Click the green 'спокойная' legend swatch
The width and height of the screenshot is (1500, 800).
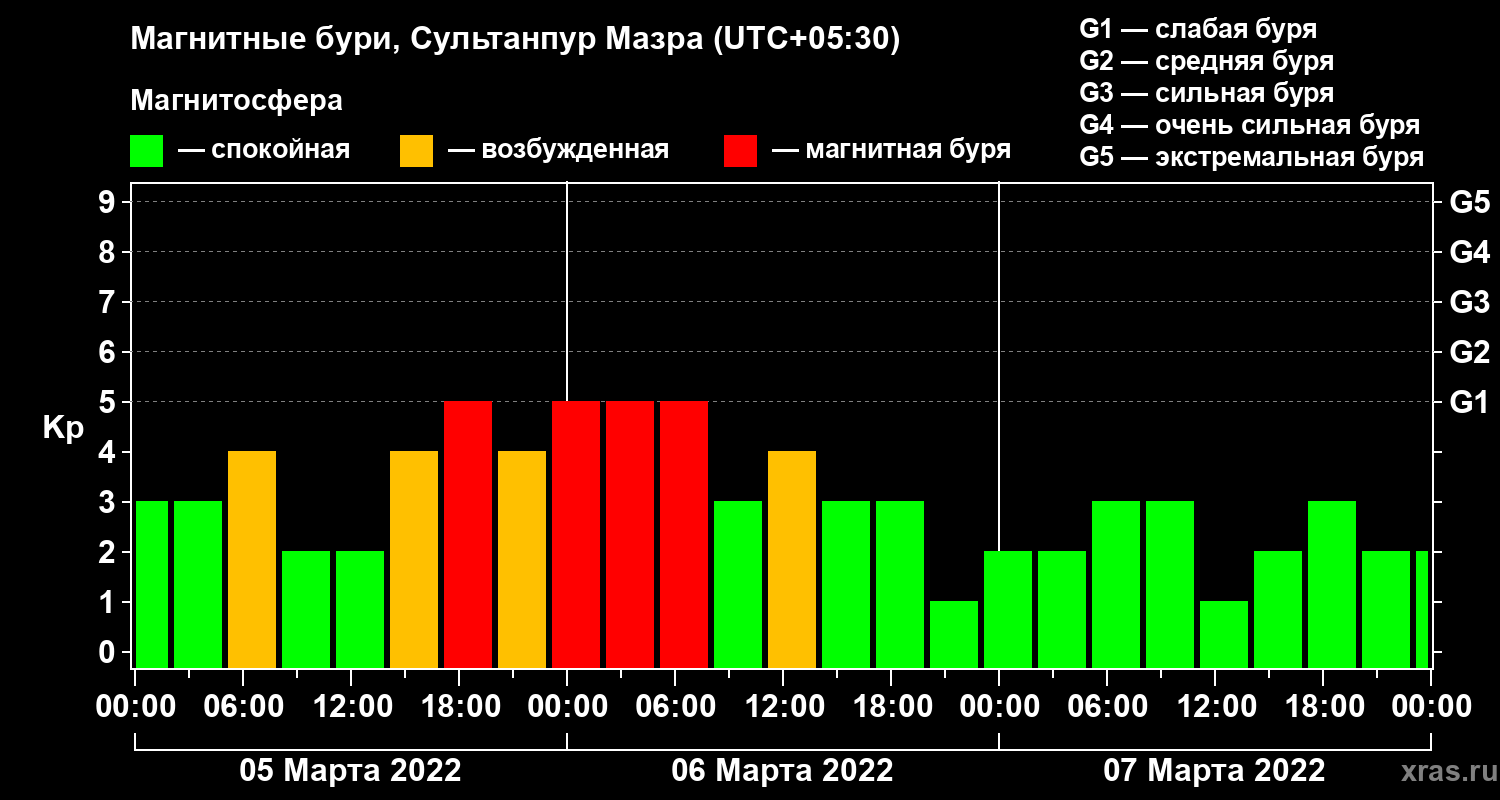(x=147, y=151)
